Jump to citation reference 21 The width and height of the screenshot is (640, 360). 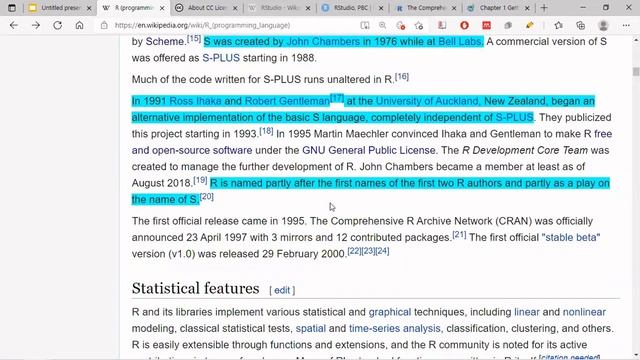coord(459,235)
